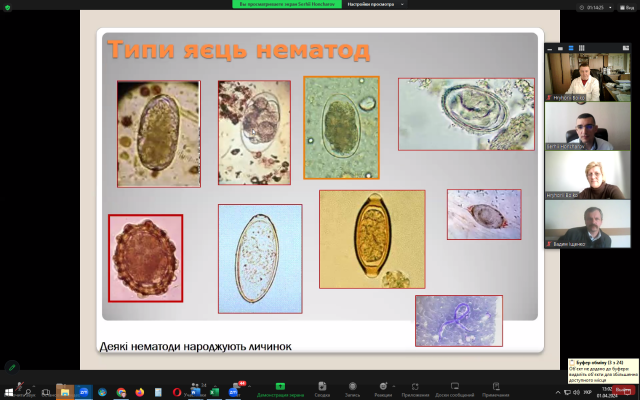Launch Opera browser from the taskbar
640x400 pixels.
(177, 393)
